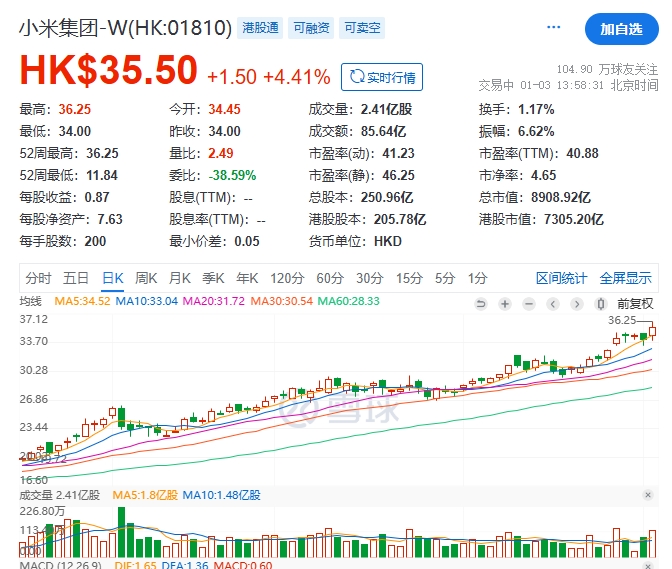The height and width of the screenshot is (569, 672).
Task: Click the 加自选 add to watchlist button
Action: coord(621,29)
